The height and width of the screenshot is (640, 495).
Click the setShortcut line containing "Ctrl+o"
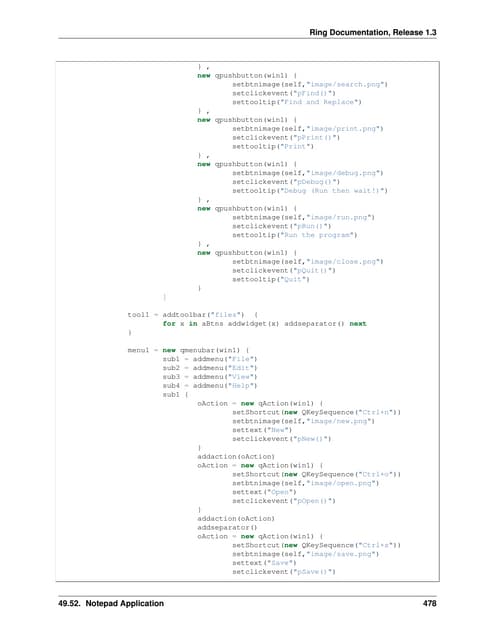pos(316,474)
